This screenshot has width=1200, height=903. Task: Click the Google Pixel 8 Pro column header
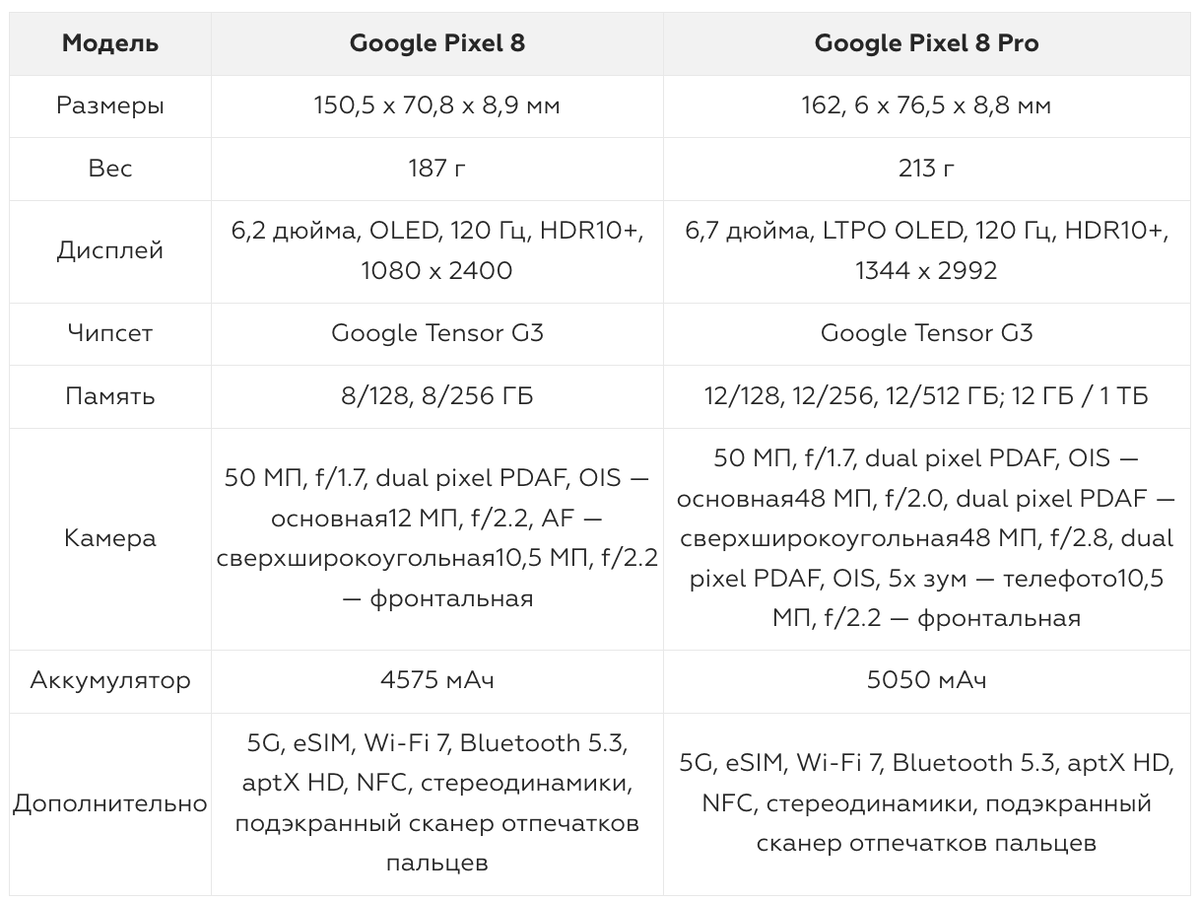point(926,43)
